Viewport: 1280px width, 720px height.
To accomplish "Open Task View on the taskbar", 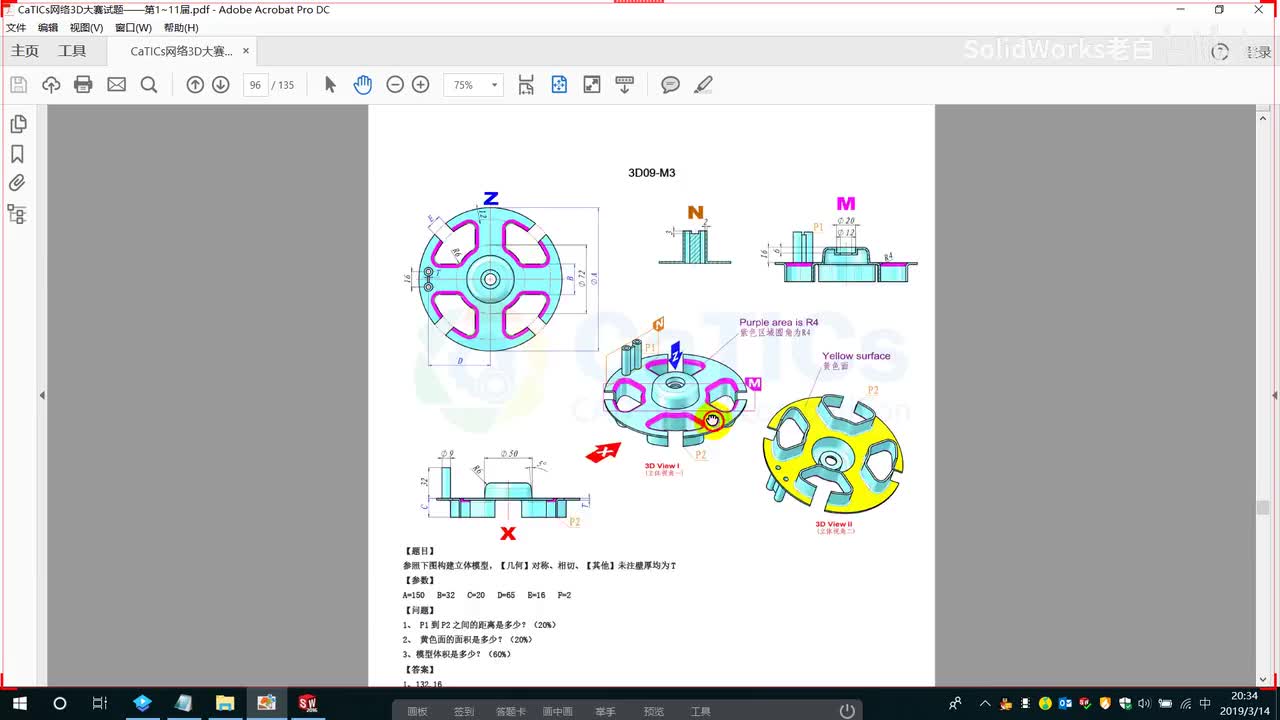I will tap(99, 703).
